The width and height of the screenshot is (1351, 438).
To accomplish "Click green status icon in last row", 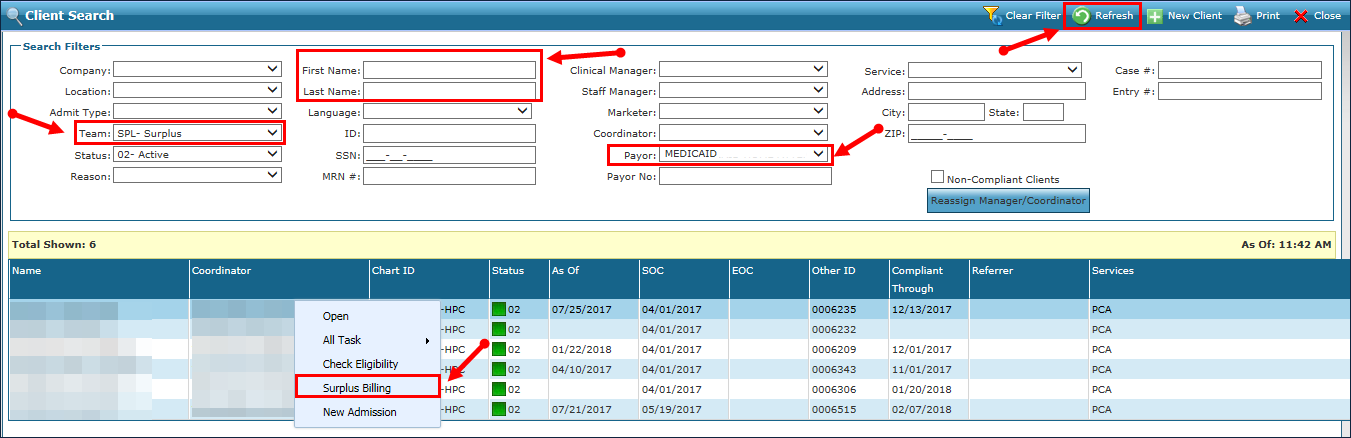I will click(x=499, y=410).
